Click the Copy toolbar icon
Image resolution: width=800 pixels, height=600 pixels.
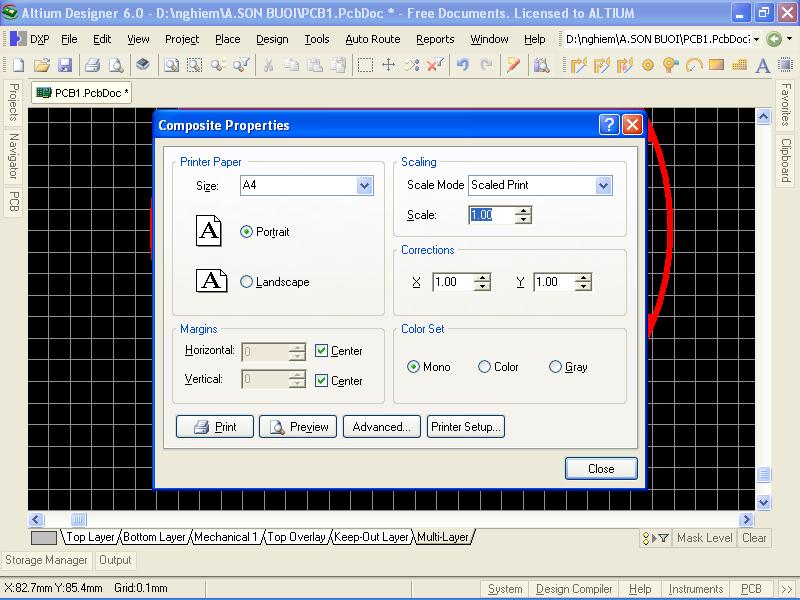[291, 65]
